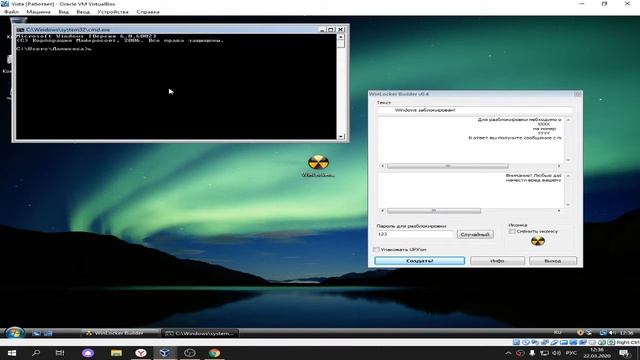The width and height of the screenshot is (640, 360).
Task: Open the Устройства menu
Action: 113,12
